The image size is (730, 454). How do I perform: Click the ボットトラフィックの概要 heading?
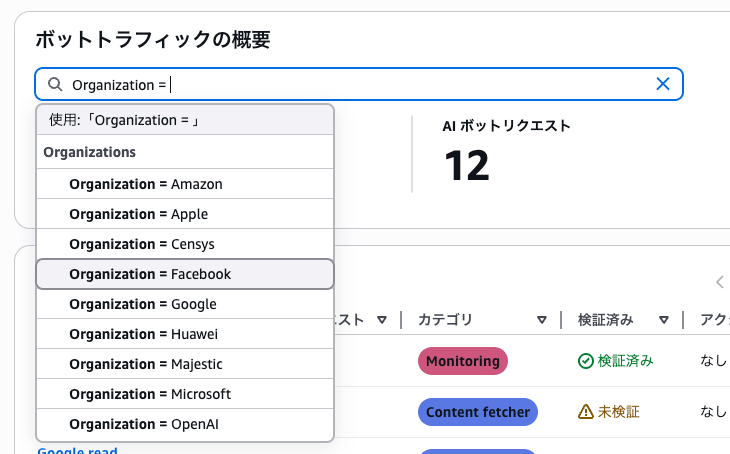click(x=153, y=39)
